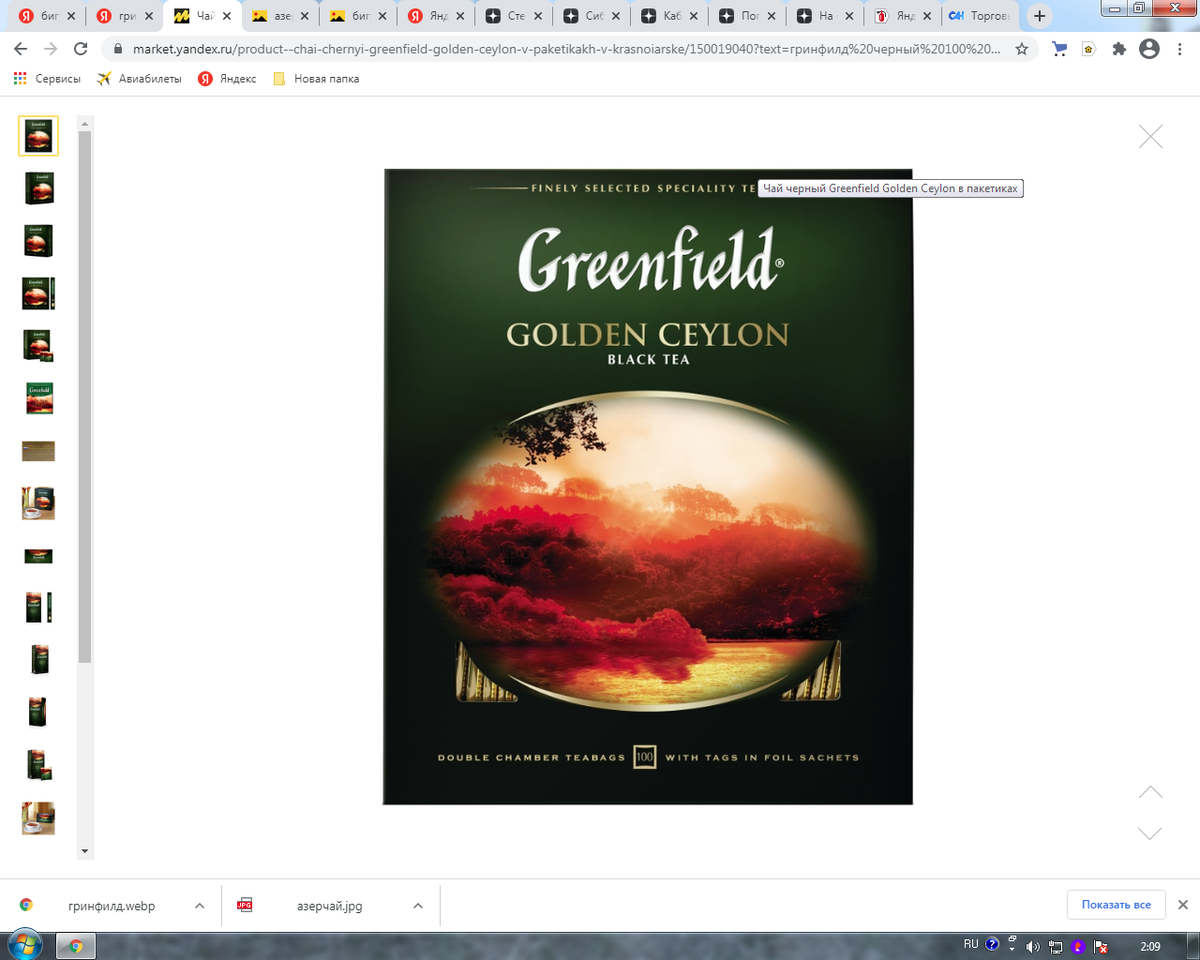Select the ninth thumbnail showing box side
The image size is (1200, 960).
38,556
